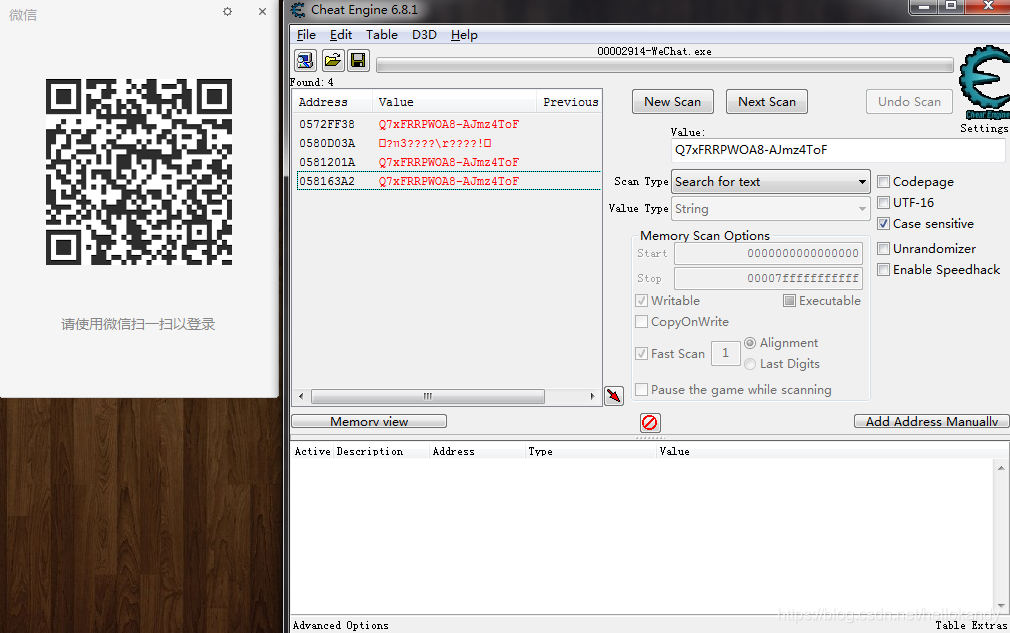
Task: Open the D3D menu
Action: click(424, 35)
